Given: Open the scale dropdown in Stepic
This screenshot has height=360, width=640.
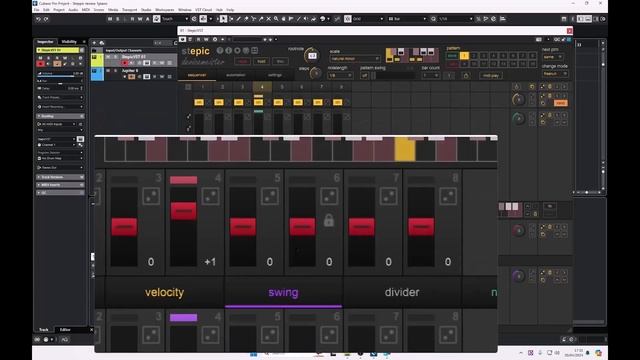Looking at the screenshot, I should click(354, 59).
